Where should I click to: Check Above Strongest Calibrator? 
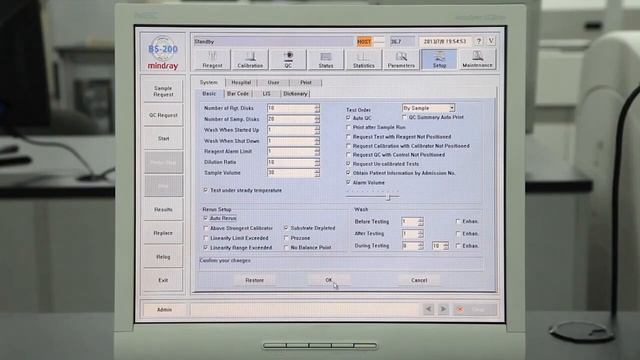pos(206,228)
